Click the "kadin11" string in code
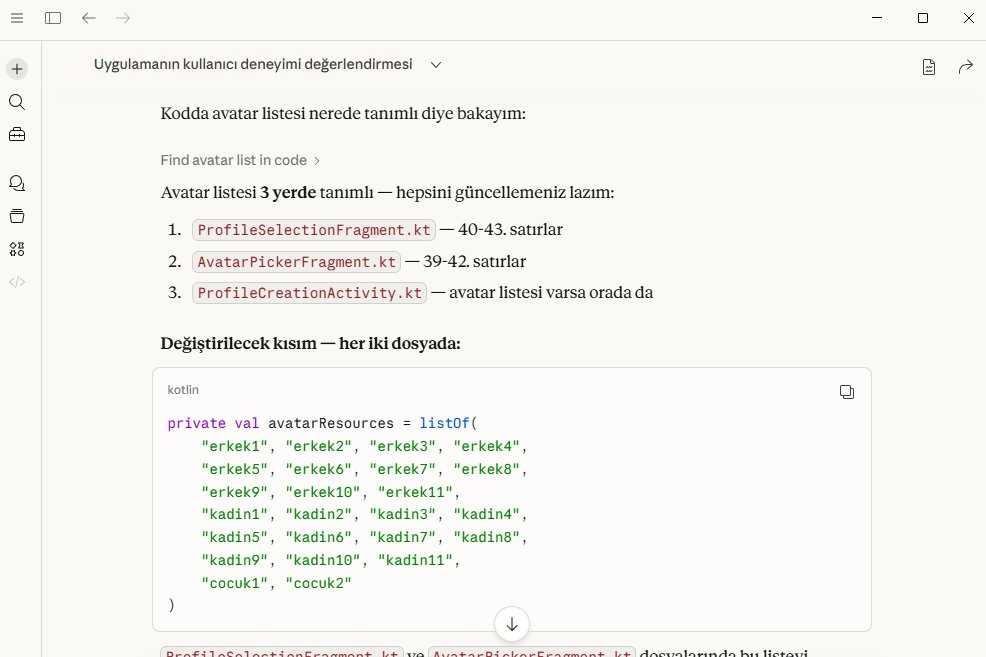Viewport: 986px width, 657px height. [x=415, y=560]
